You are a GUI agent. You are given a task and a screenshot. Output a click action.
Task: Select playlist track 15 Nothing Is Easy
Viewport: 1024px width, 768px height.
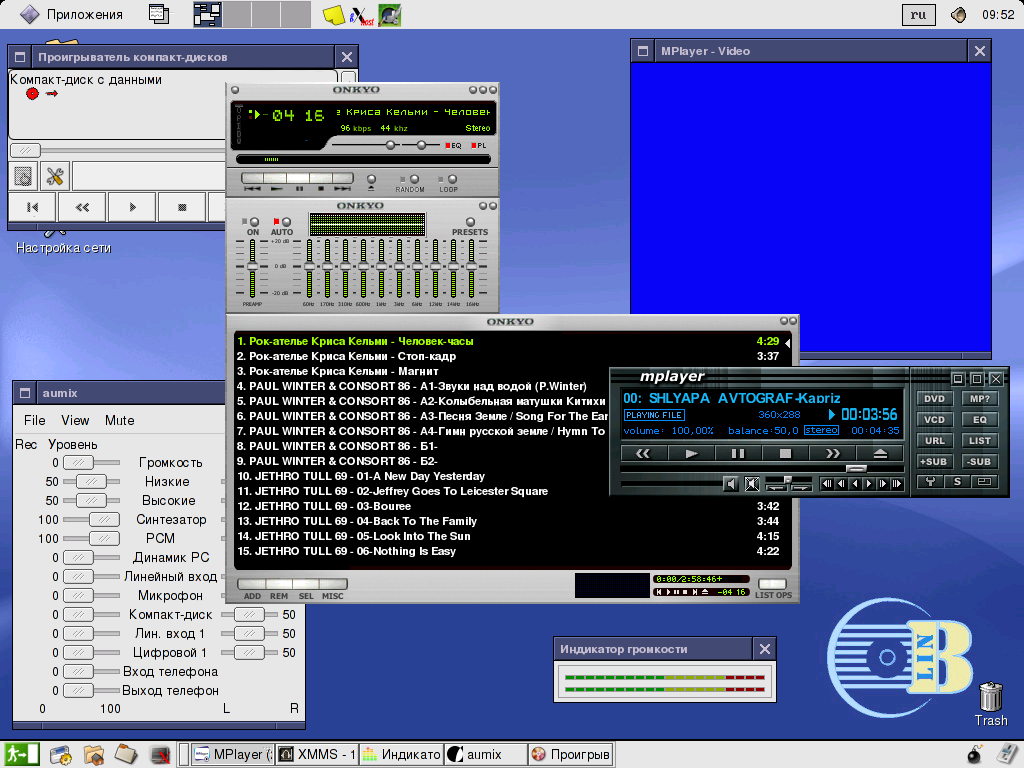[509, 551]
